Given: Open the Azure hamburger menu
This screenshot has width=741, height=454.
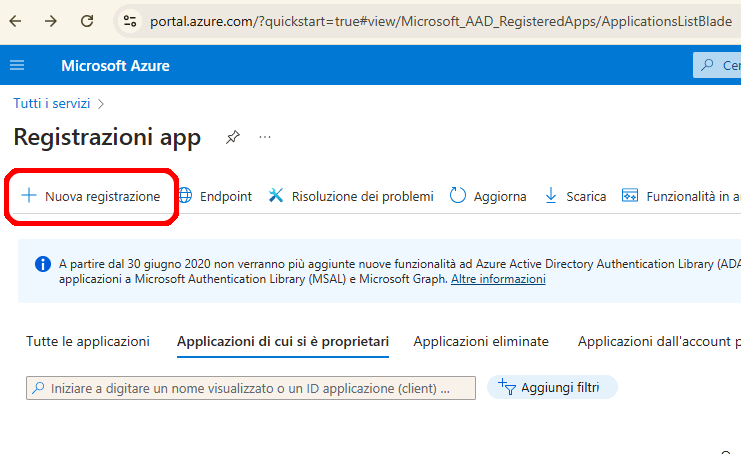Looking at the screenshot, I should click(x=17, y=65).
